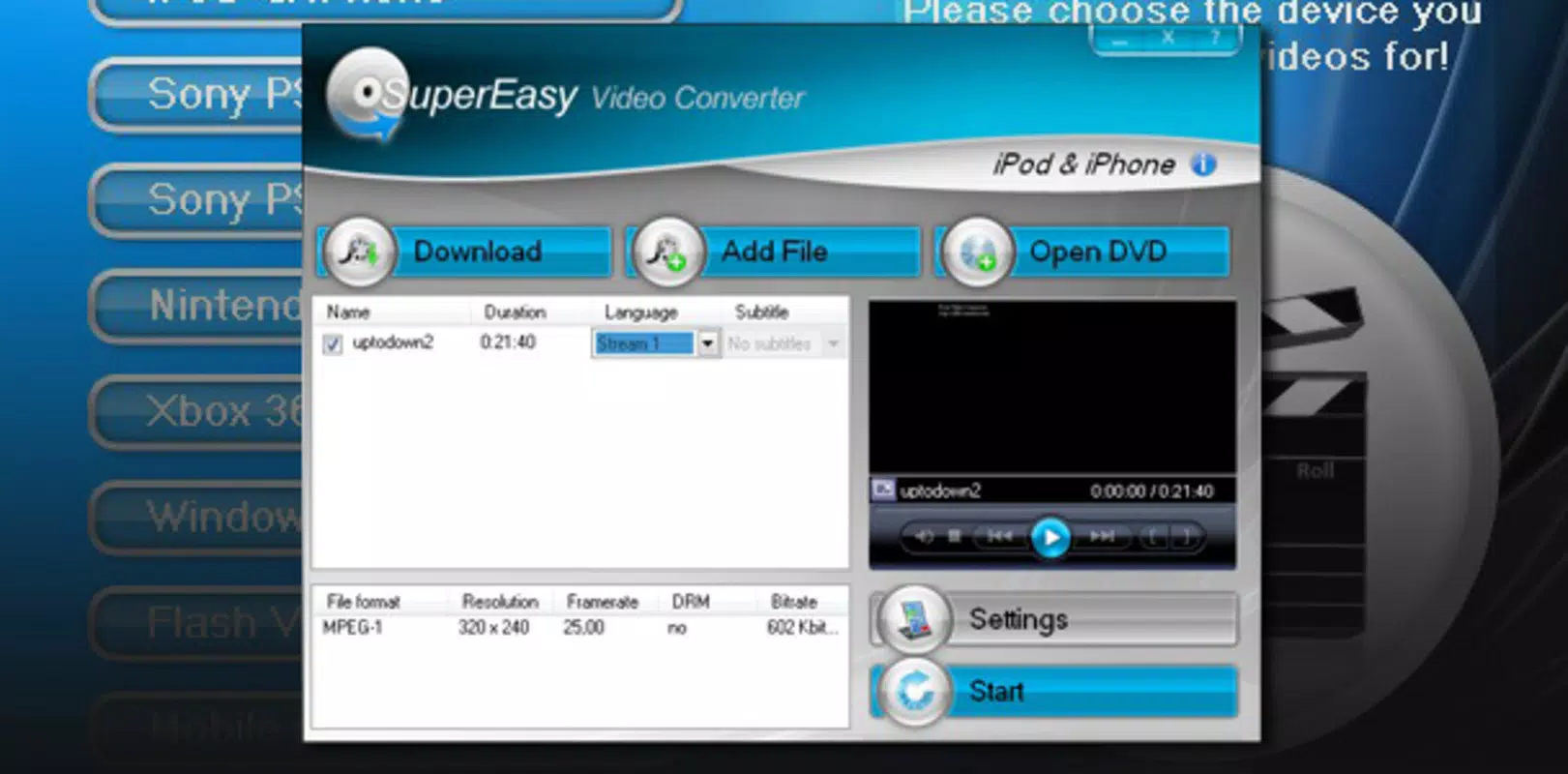
Task: Click the Duration column header
Action: [515, 312]
